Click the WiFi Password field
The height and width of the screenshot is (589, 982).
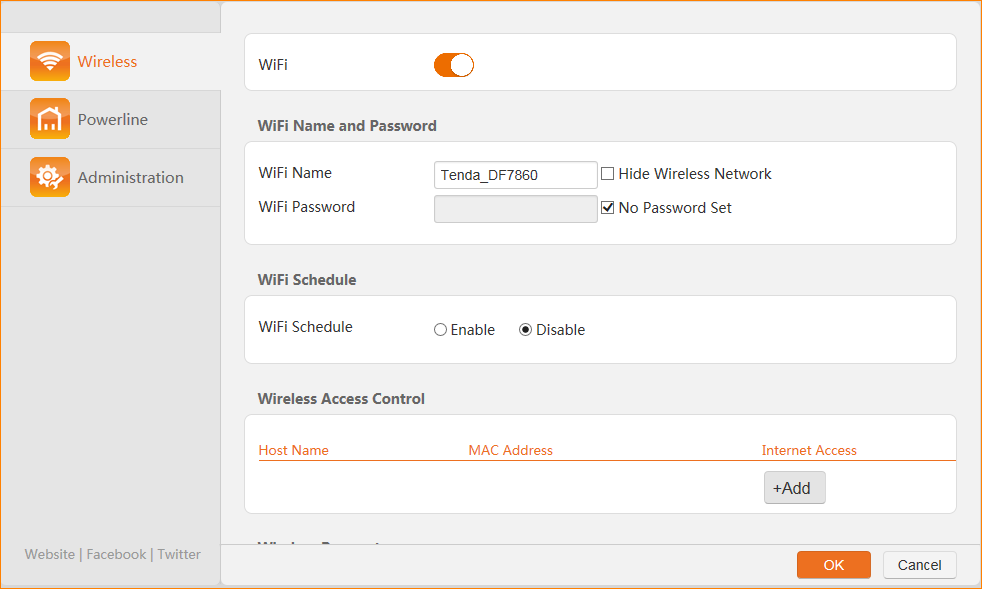coord(515,209)
